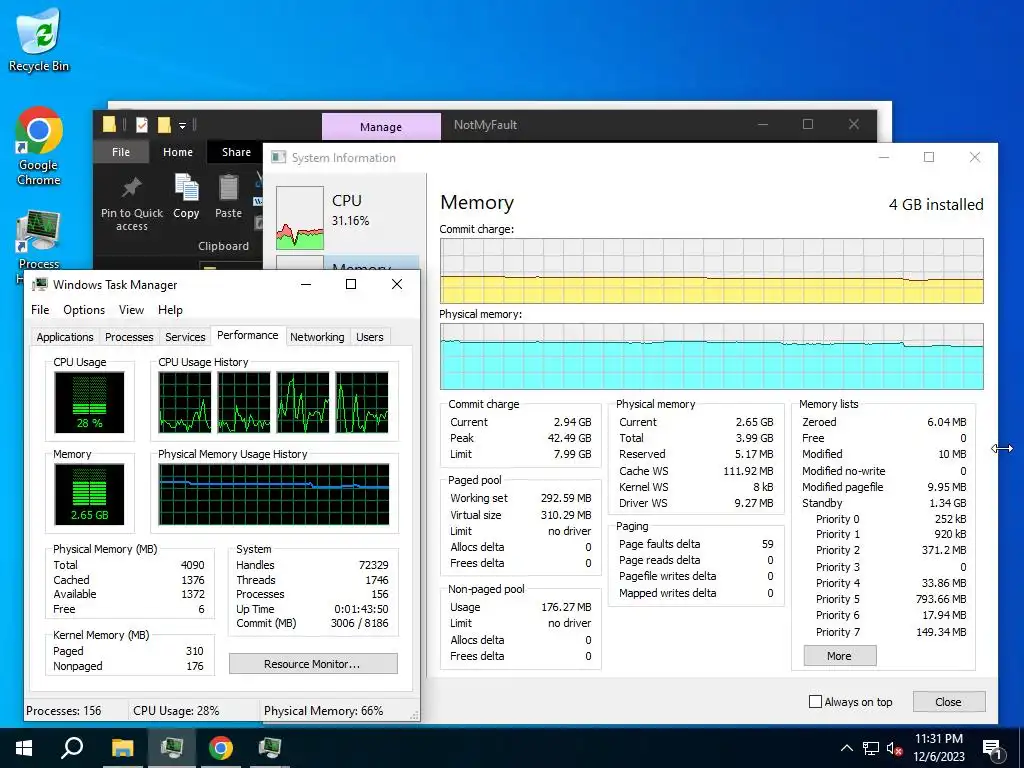Open the notification center icon
This screenshot has height=768, width=1024.
992,749
